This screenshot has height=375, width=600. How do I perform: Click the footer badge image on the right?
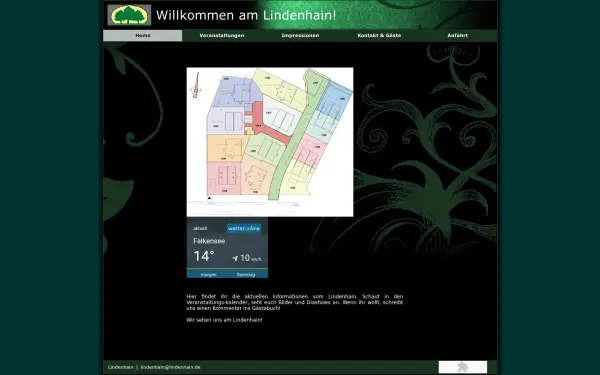point(463,367)
